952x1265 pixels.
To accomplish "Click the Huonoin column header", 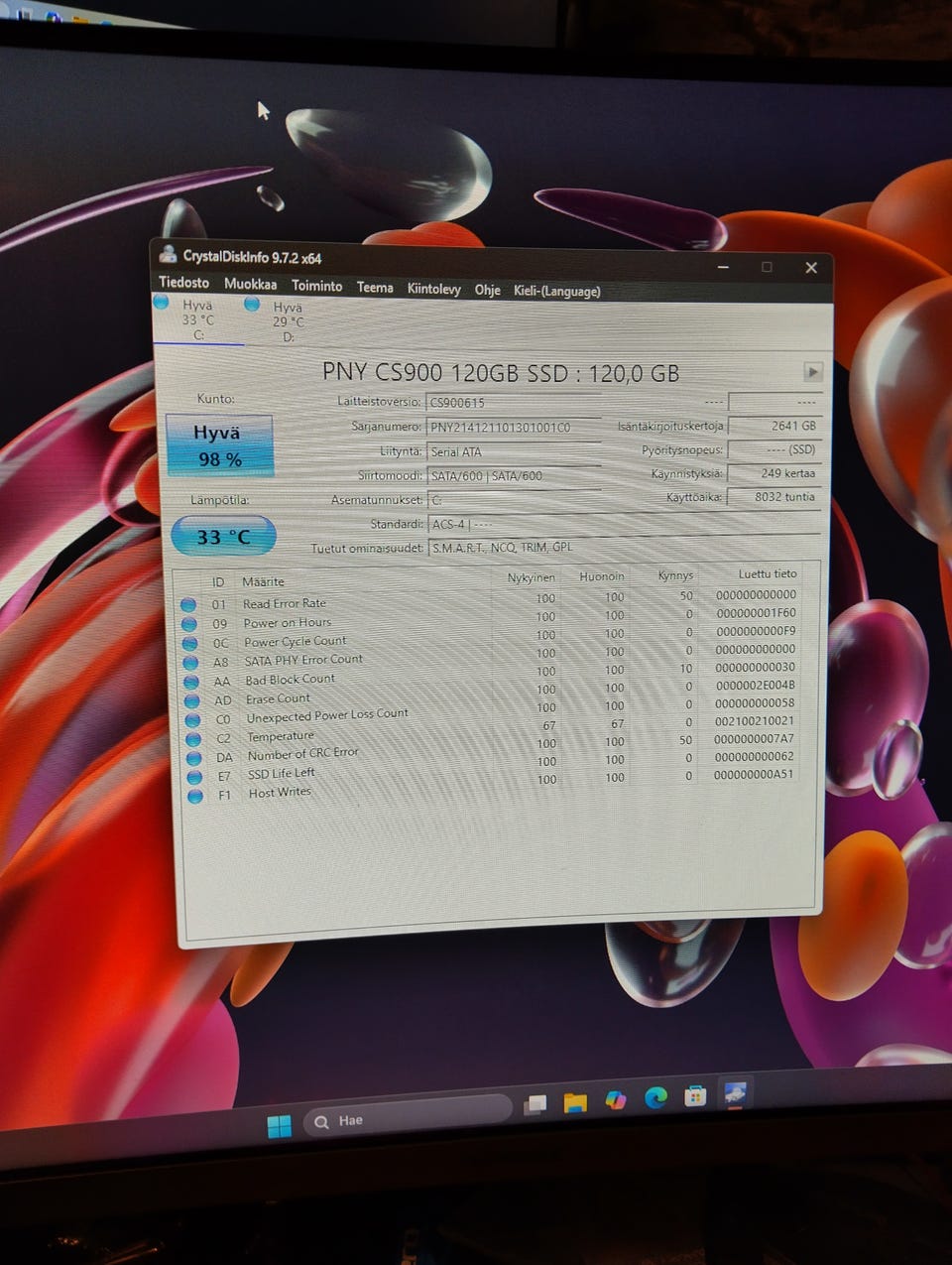I will (x=602, y=576).
